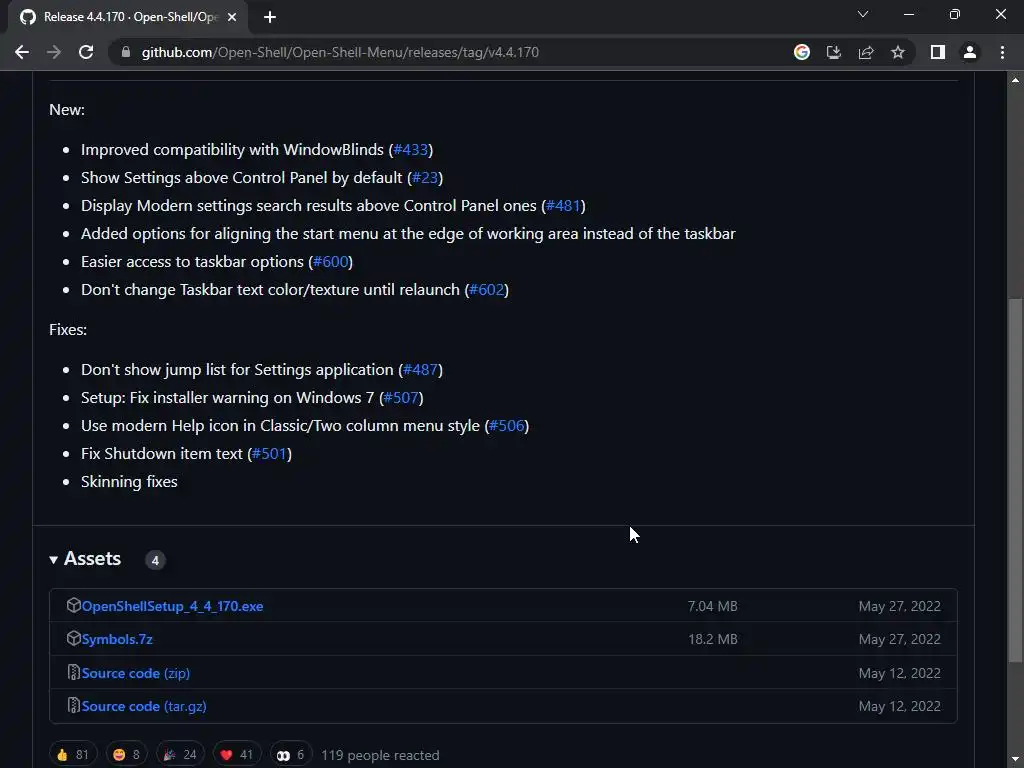Share this page via share icon
The height and width of the screenshot is (768, 1024).
pos(866,52)
